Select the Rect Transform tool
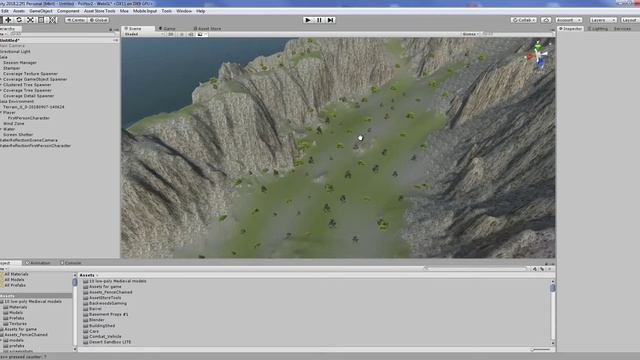 pos(41,20)
